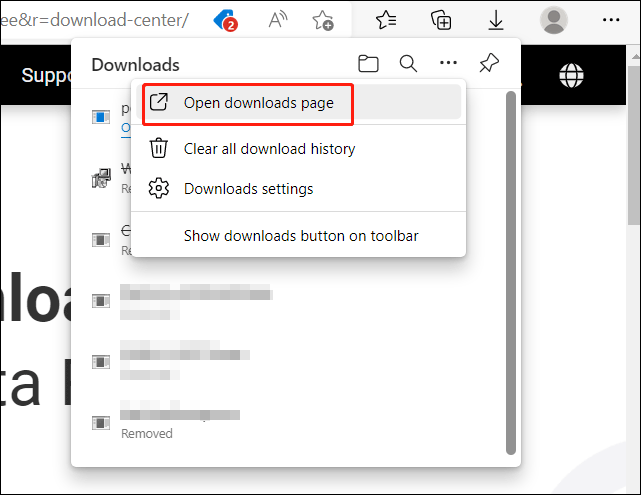Open the Collections icon in toolbar
The width and height of the screenshot is (641, 495).
pos(441,20)
